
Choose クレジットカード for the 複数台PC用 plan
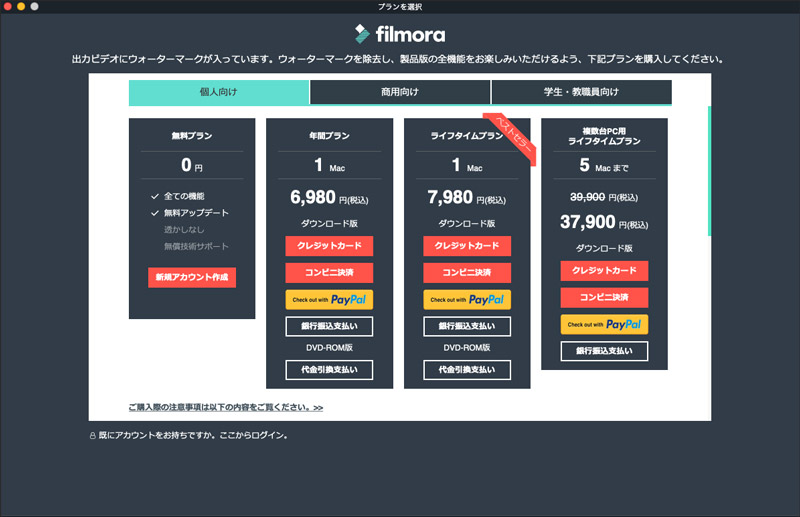[x=604, y=270]
